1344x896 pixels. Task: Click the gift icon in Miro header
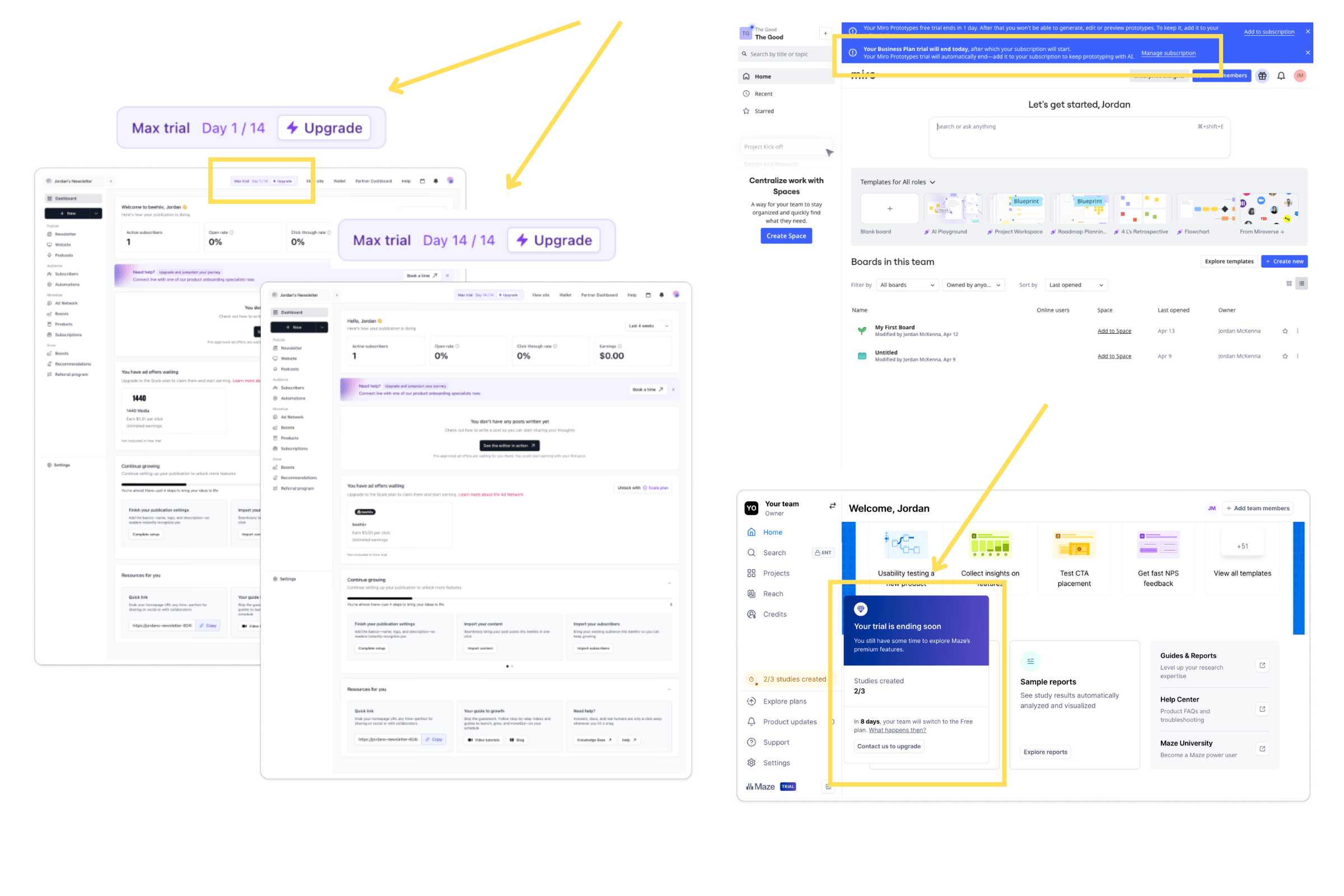point(1262,76)
